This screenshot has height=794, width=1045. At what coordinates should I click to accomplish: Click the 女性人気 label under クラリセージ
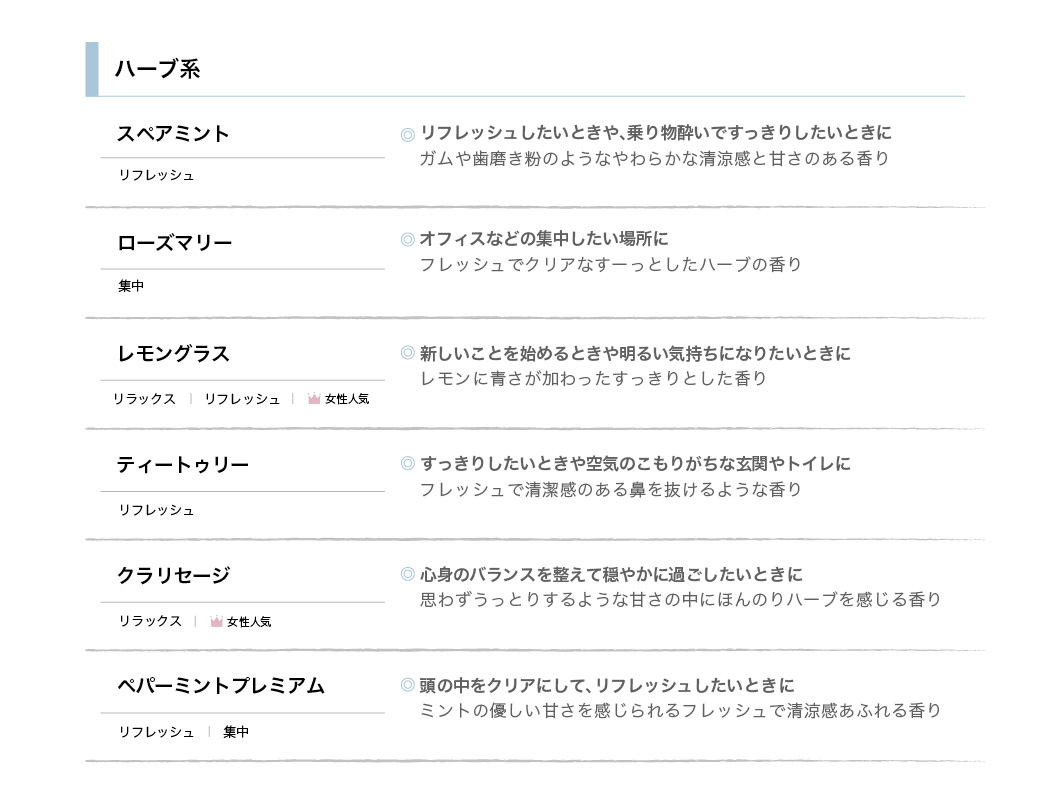(249, 621)
